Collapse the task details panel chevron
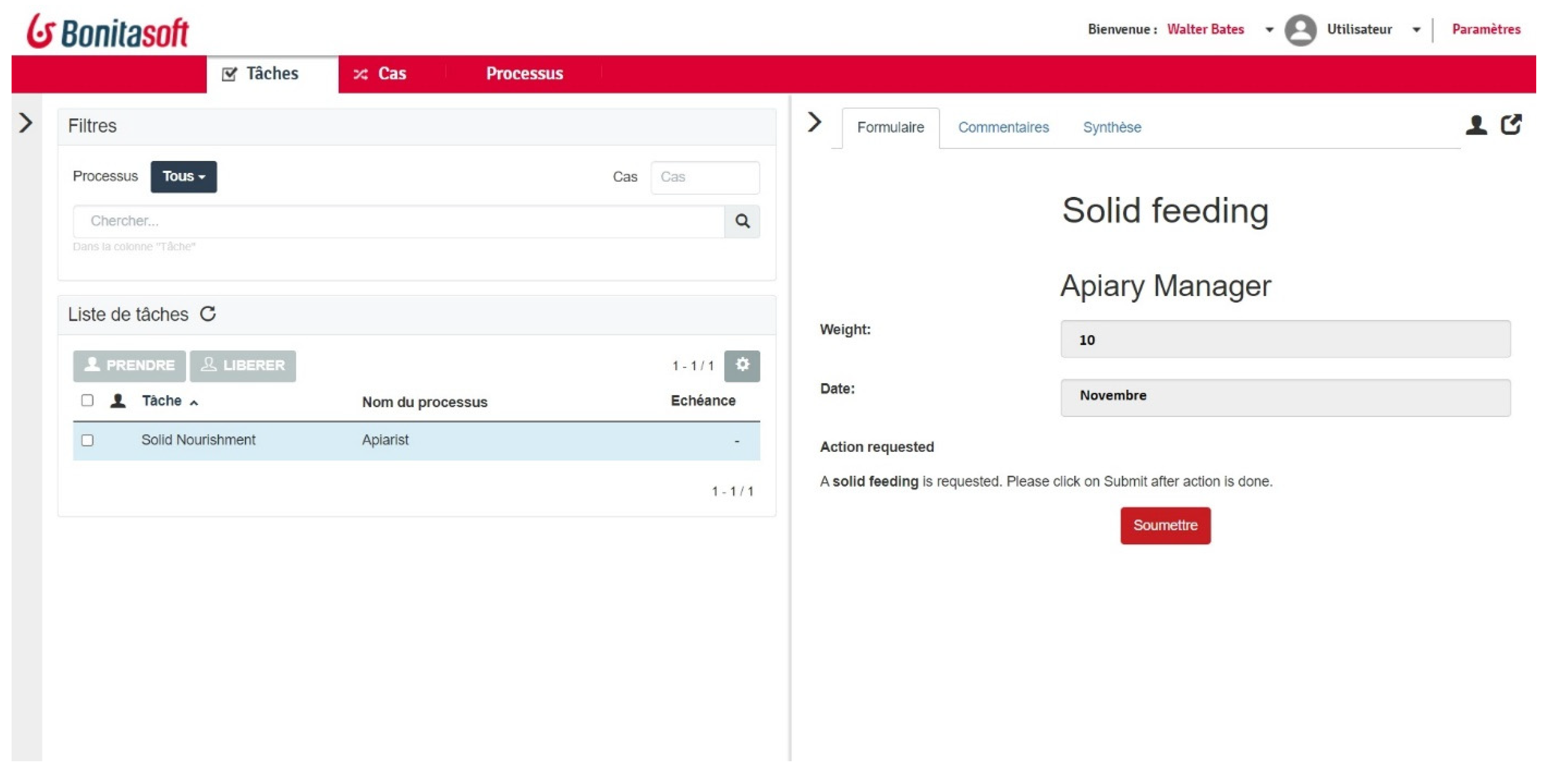The height and width of the screenshot is (784, 1549). (814, 123)
